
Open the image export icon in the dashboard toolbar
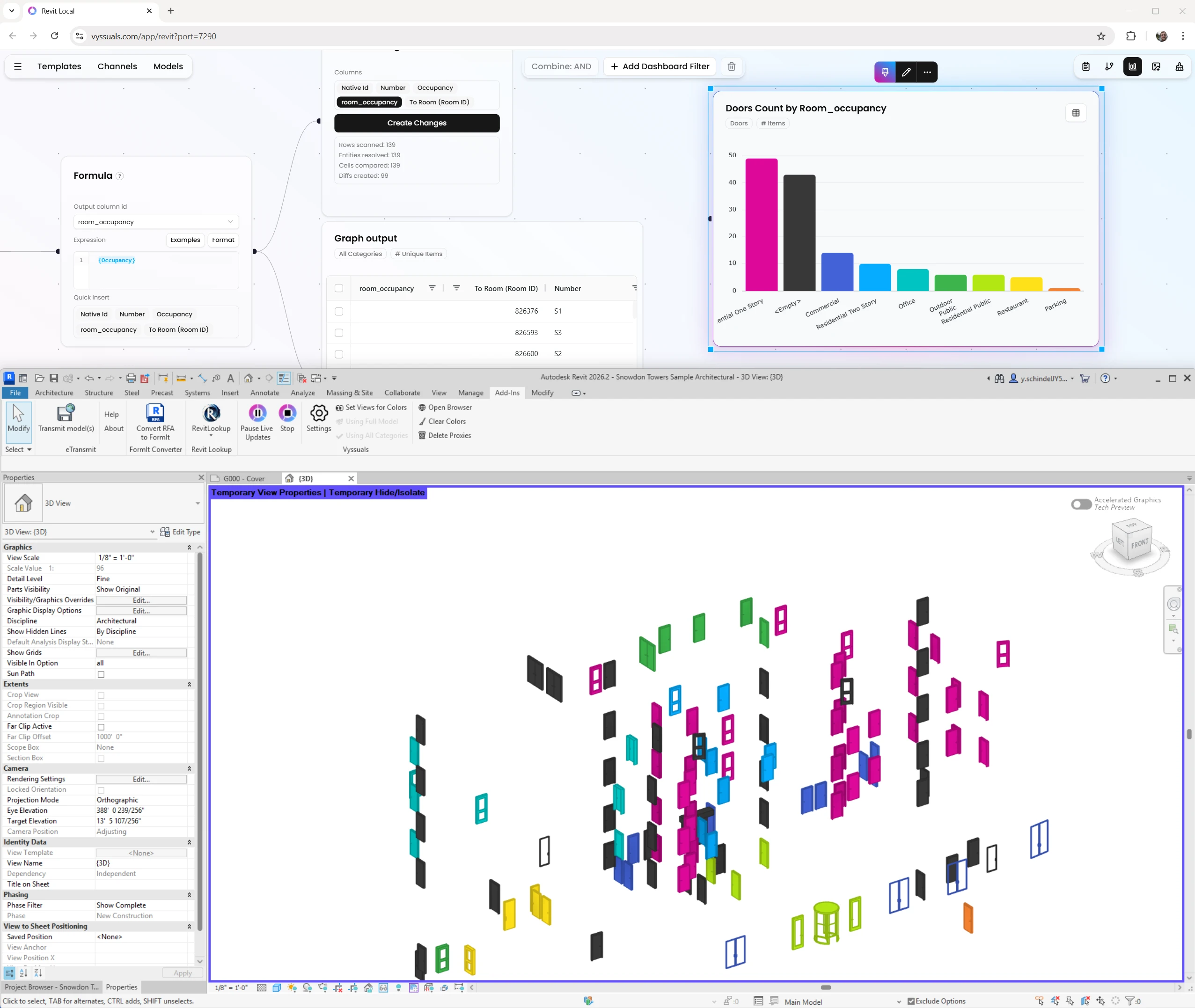pyautogui.click(x=1156, y=66)
